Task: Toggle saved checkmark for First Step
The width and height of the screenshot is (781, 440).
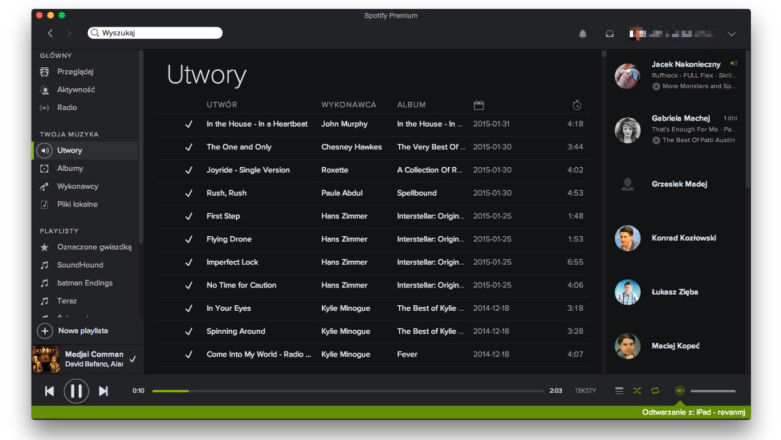Action: (189, 216)
